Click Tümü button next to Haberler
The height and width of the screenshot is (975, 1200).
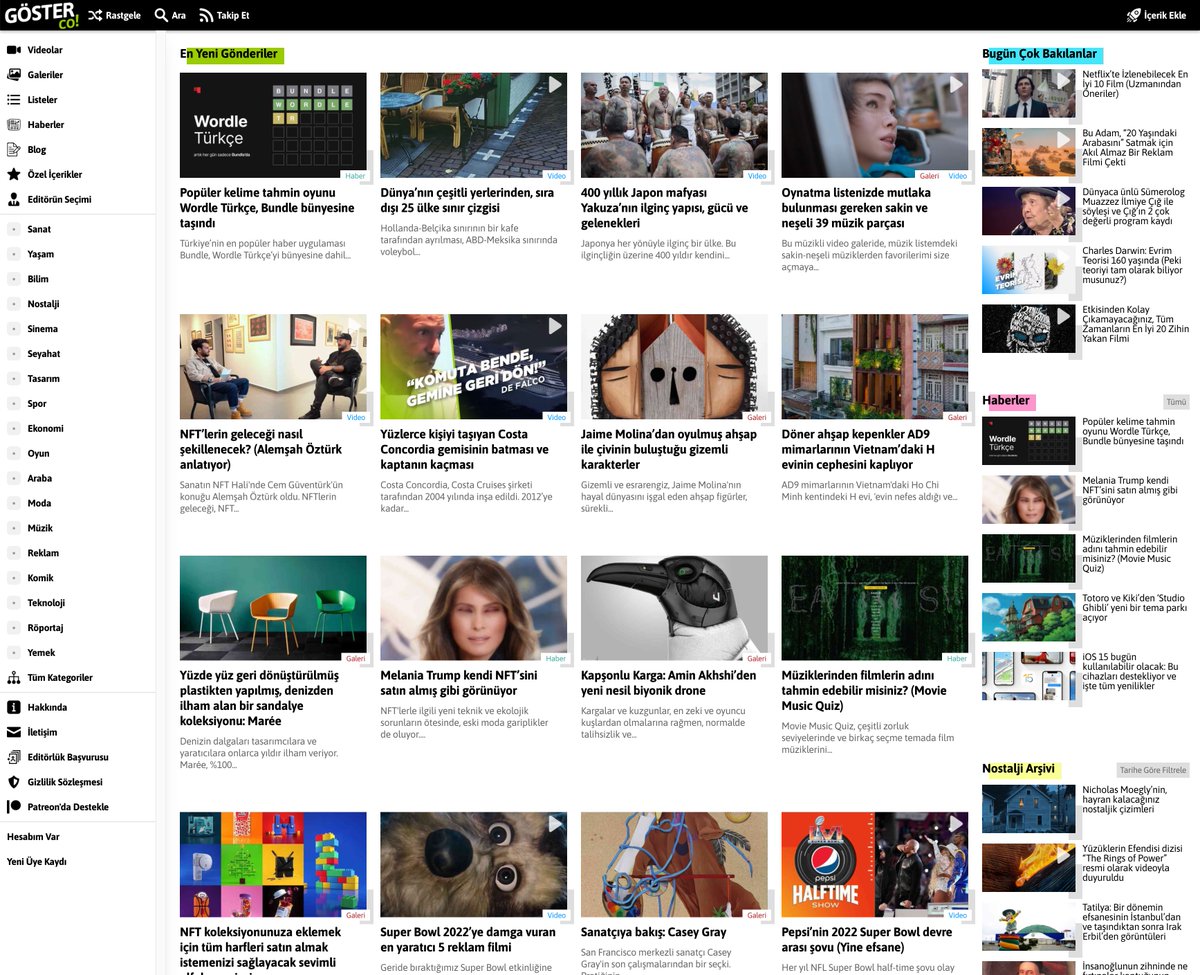[x=1176, y=402]
